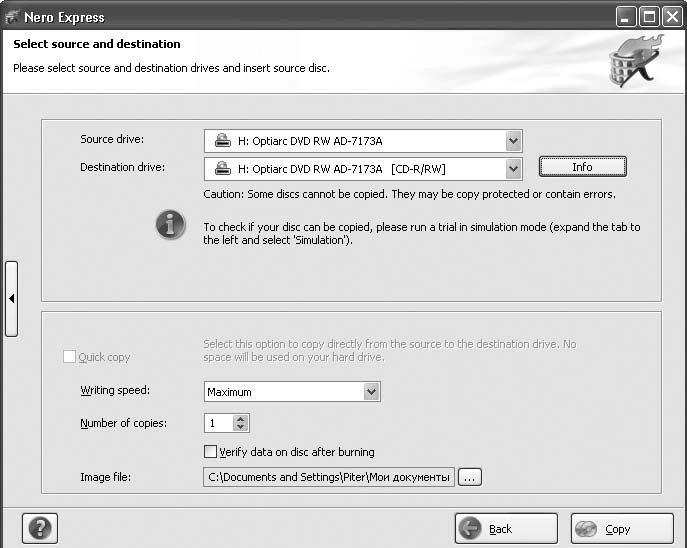The height and width of the screenshot is (548, 687).
Task: Click the disc icon on Copy button
Action: tap(587, 529)
